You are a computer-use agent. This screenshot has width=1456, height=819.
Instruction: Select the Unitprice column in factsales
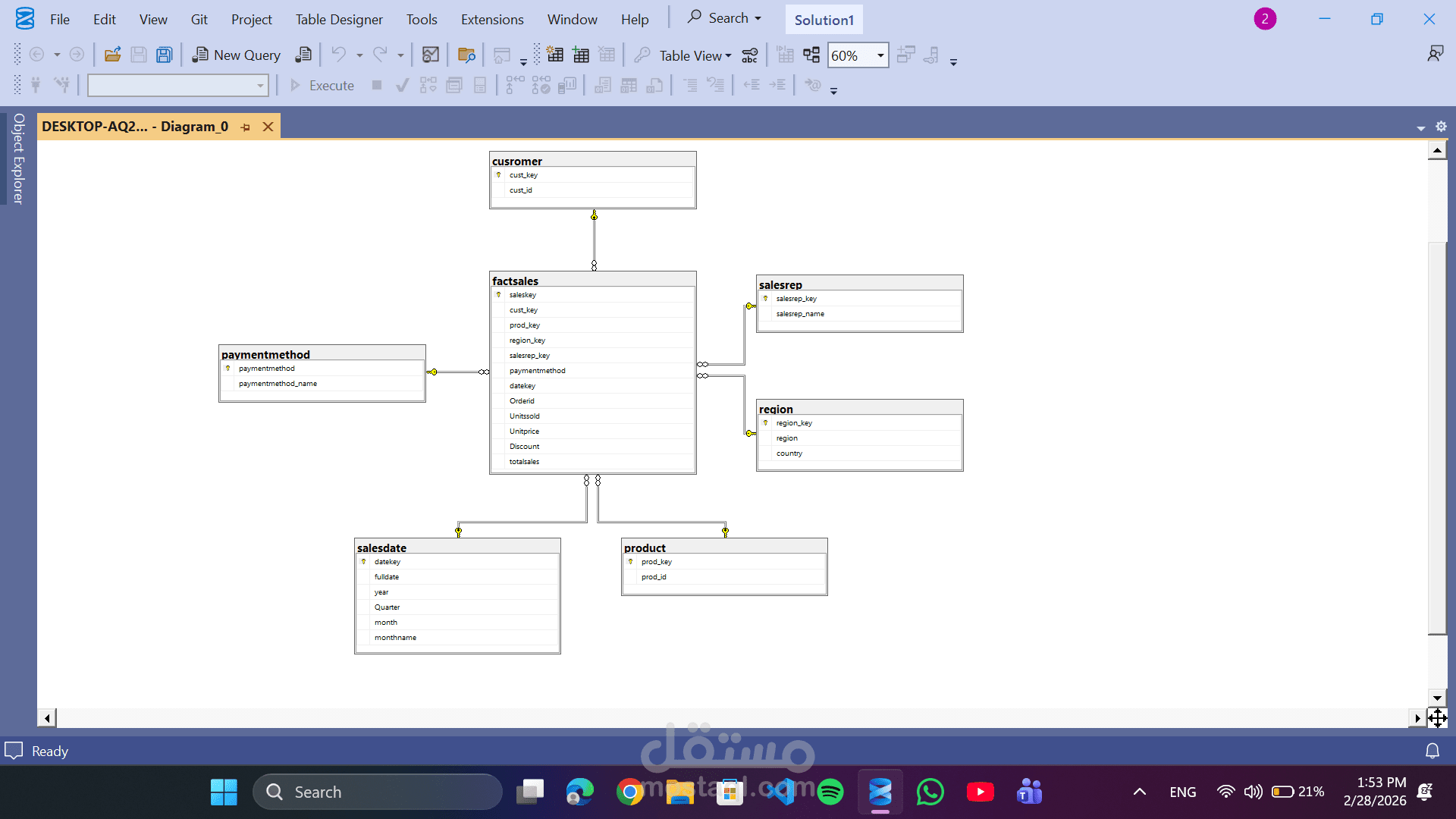(593, 431)
